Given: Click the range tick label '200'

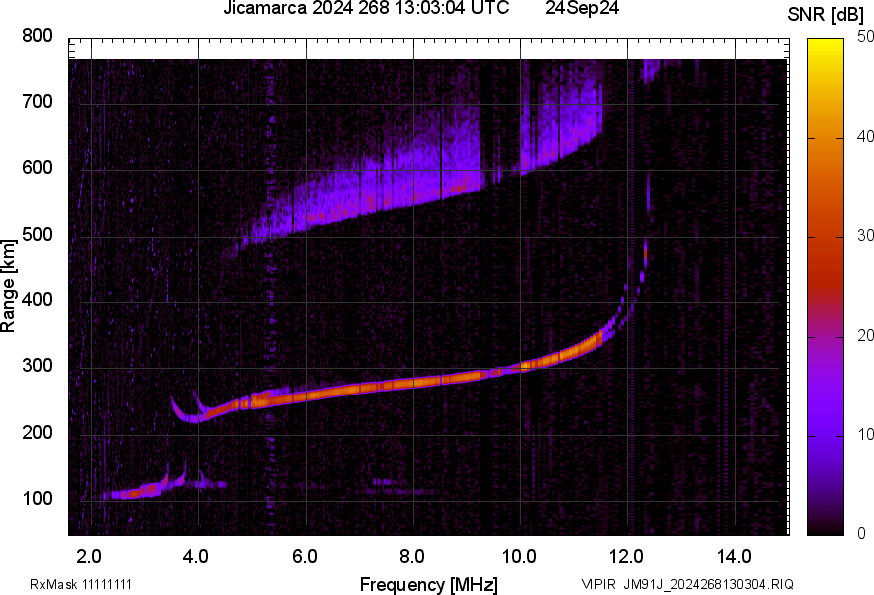Looking at the screenshot, I should point(37,432).
